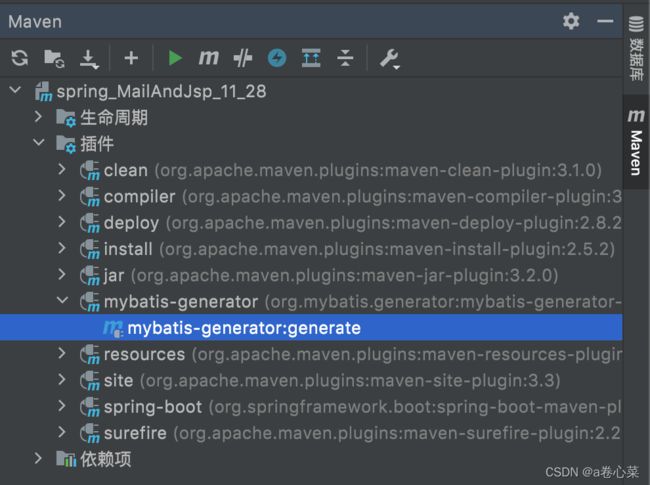Select spring_MailAndJsp_11_28 project label

[161, 92]
